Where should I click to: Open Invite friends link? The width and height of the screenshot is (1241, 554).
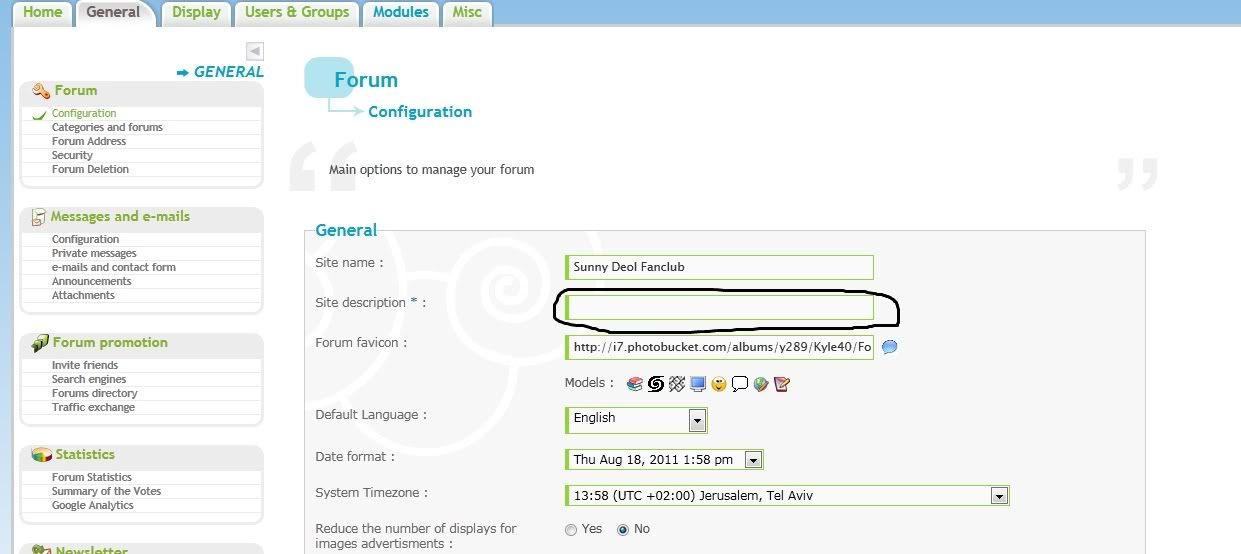[85, 366]
